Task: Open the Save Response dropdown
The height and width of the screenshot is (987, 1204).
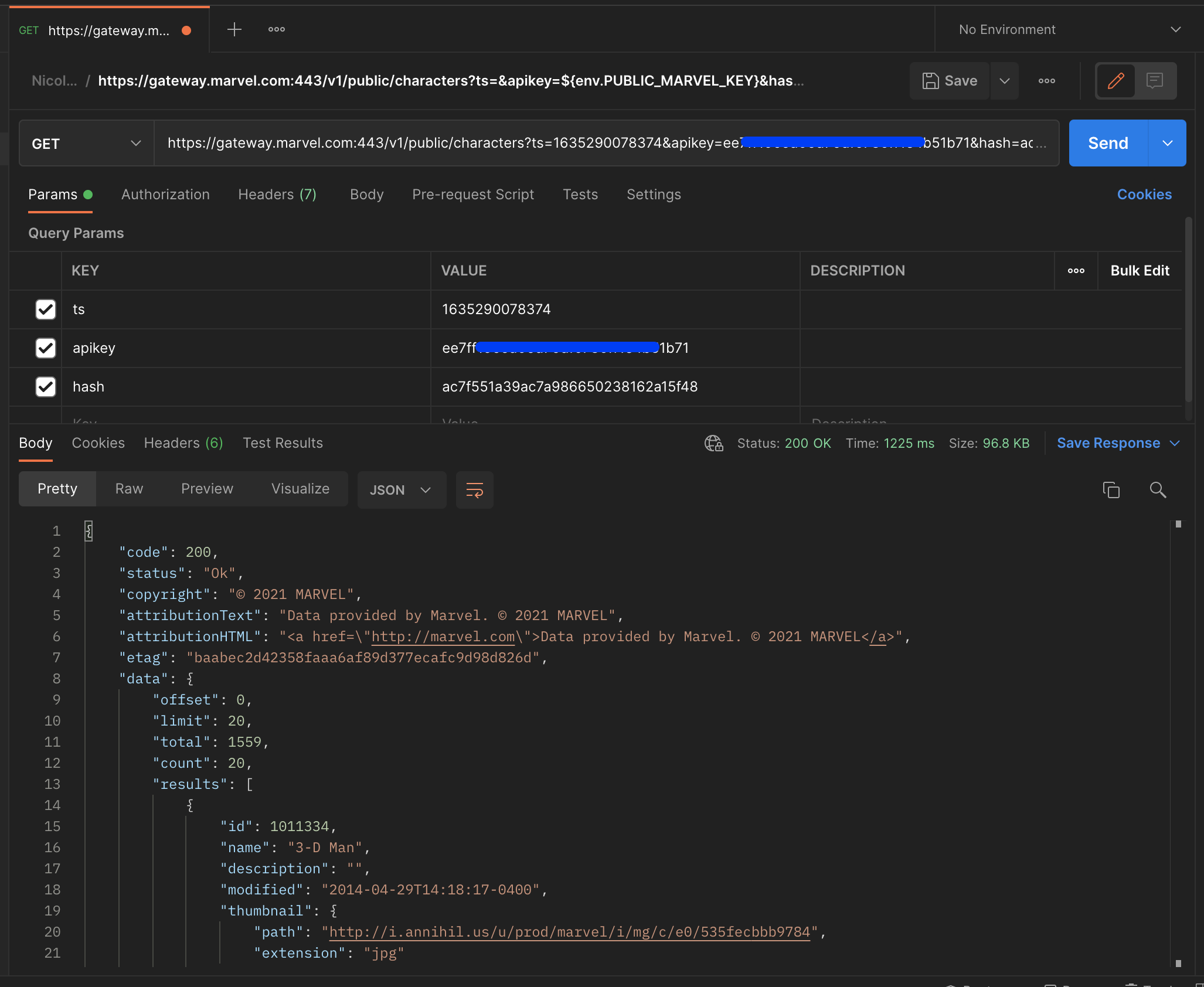Action: 1118,443
